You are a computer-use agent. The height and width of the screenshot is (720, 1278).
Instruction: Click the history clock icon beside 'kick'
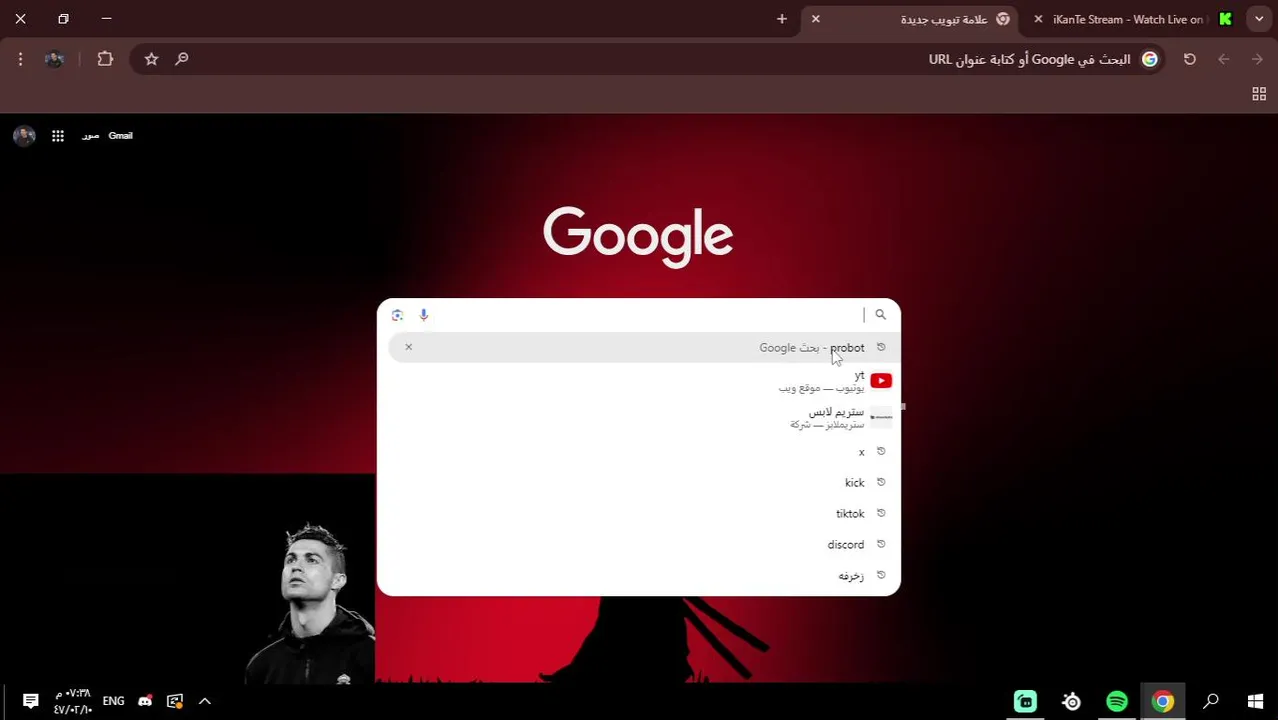coord(881,482)
